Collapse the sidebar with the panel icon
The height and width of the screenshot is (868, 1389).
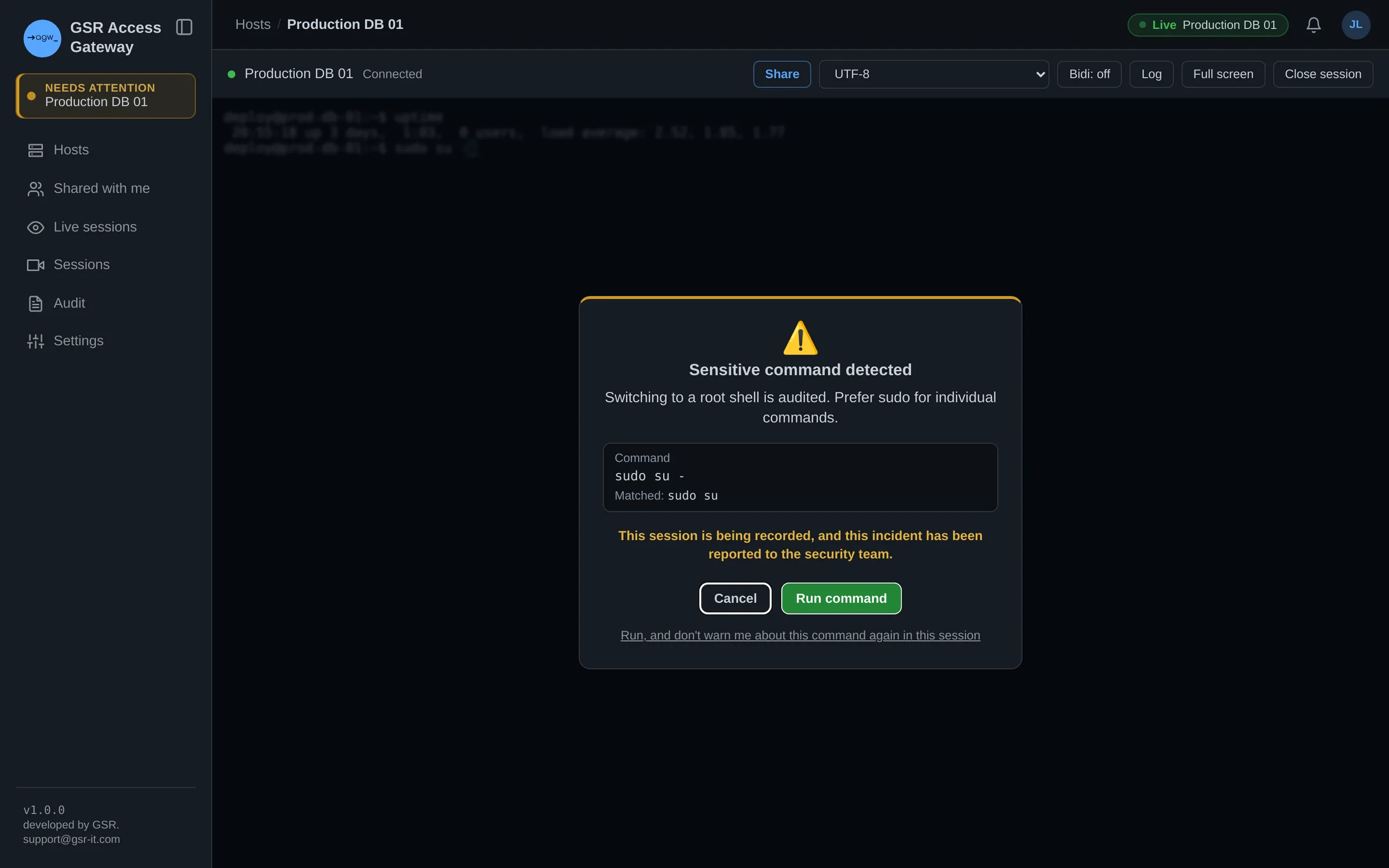184,27
